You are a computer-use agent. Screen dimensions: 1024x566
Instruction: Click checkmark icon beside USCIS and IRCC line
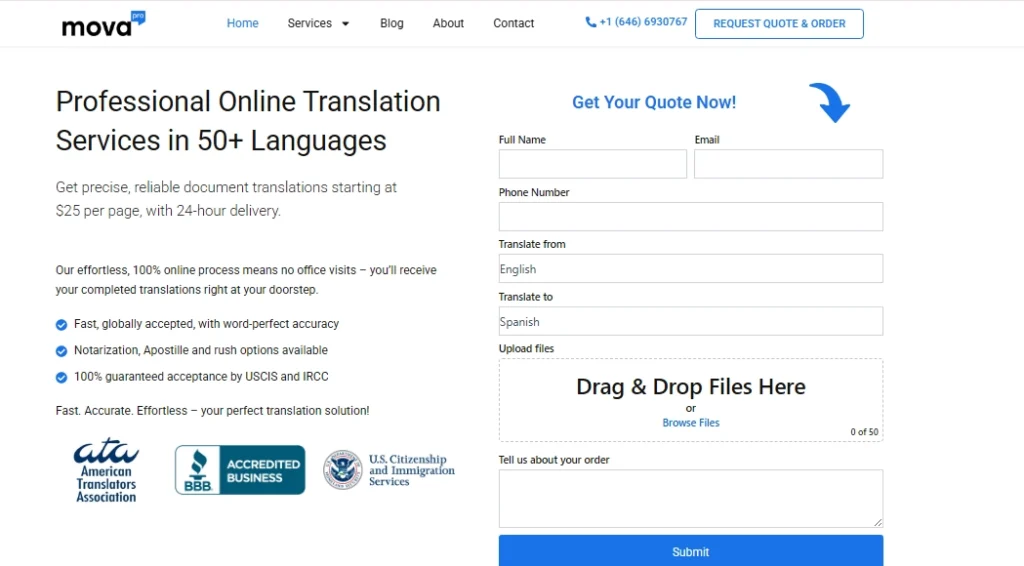[61, 377]
